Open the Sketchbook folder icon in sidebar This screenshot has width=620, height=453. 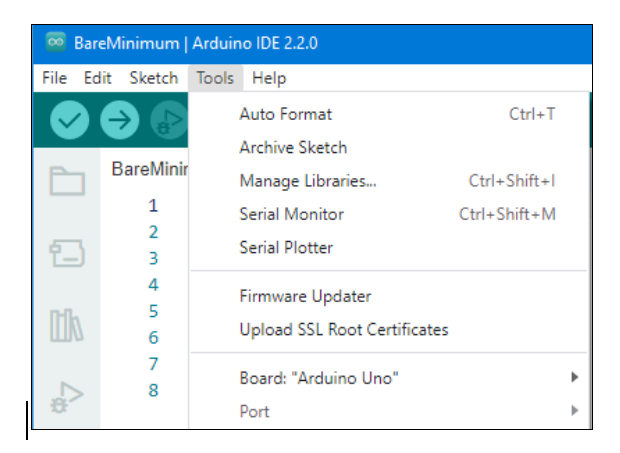(67, 181)
